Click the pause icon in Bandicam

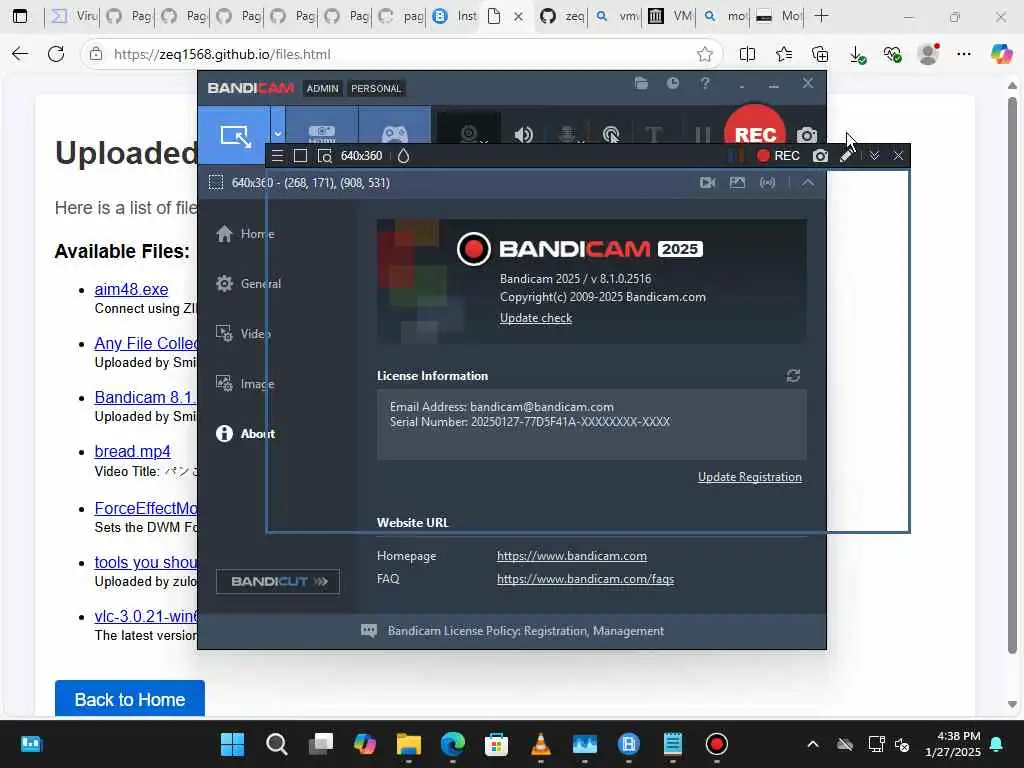(703, 135)
